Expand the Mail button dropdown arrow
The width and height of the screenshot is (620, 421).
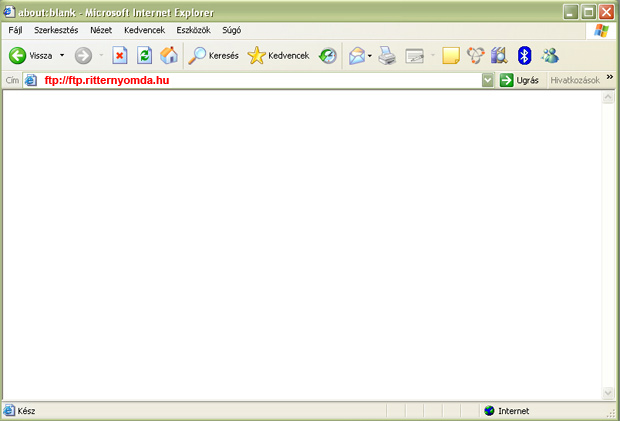point(370,56)
